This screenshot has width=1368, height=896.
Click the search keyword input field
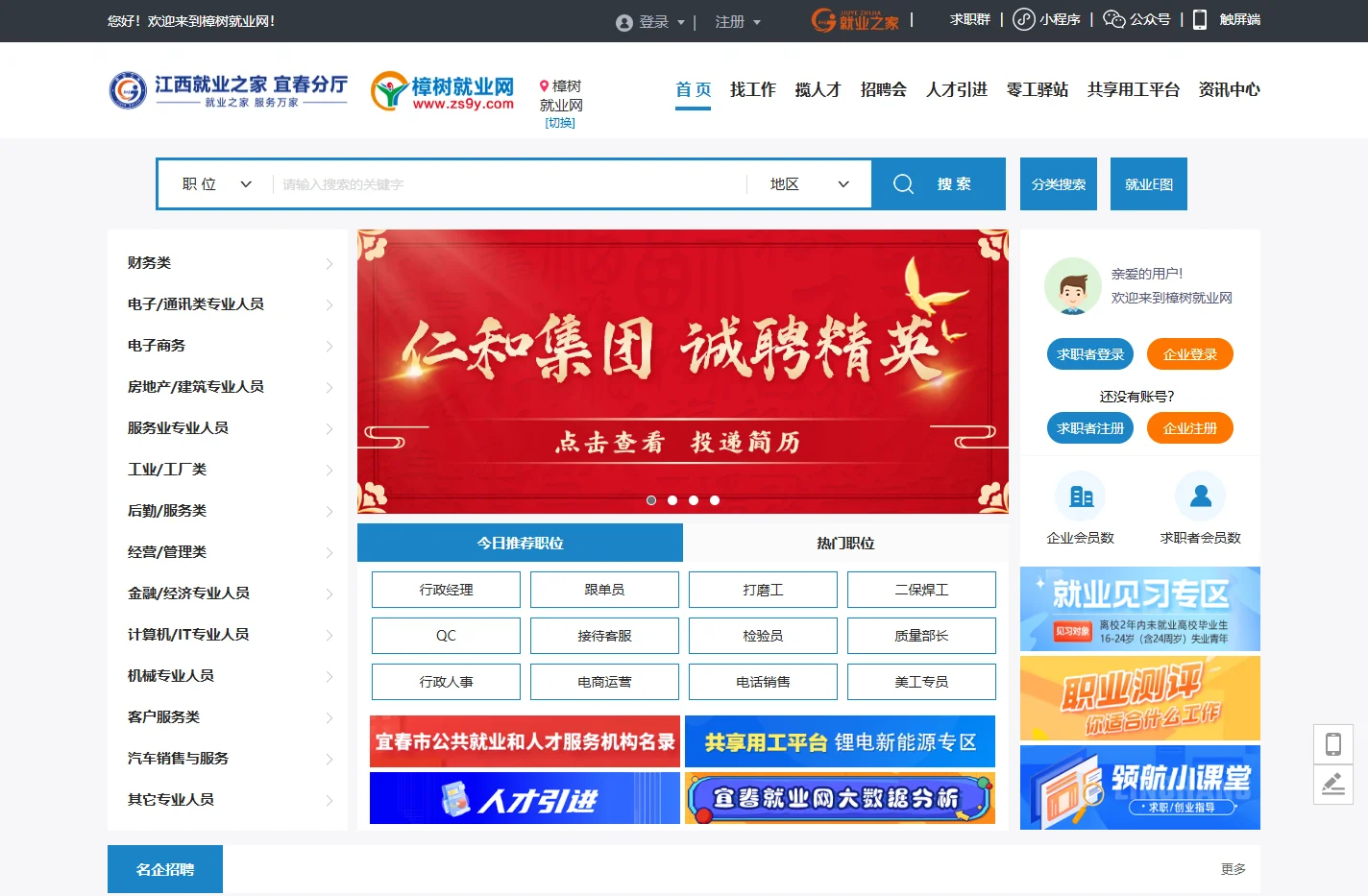(x=509, y=184)
